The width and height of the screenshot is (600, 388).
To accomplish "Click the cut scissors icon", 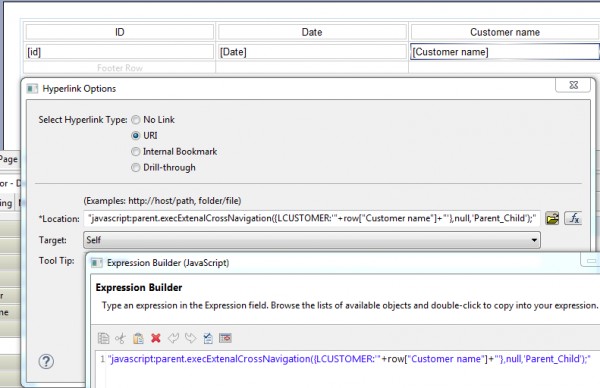I will 120,338.
